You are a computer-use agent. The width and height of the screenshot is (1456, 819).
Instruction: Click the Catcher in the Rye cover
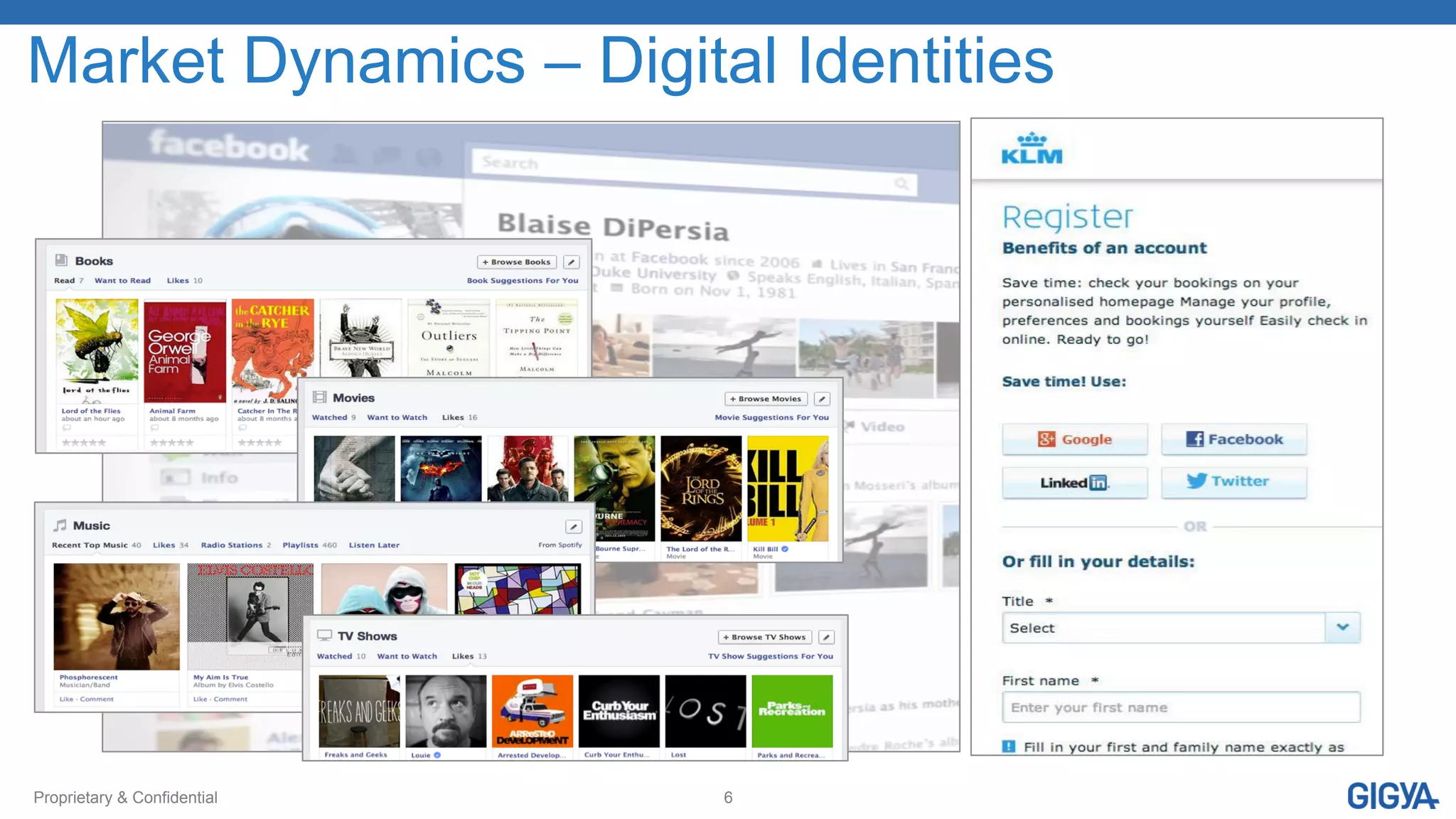(273, 350)
